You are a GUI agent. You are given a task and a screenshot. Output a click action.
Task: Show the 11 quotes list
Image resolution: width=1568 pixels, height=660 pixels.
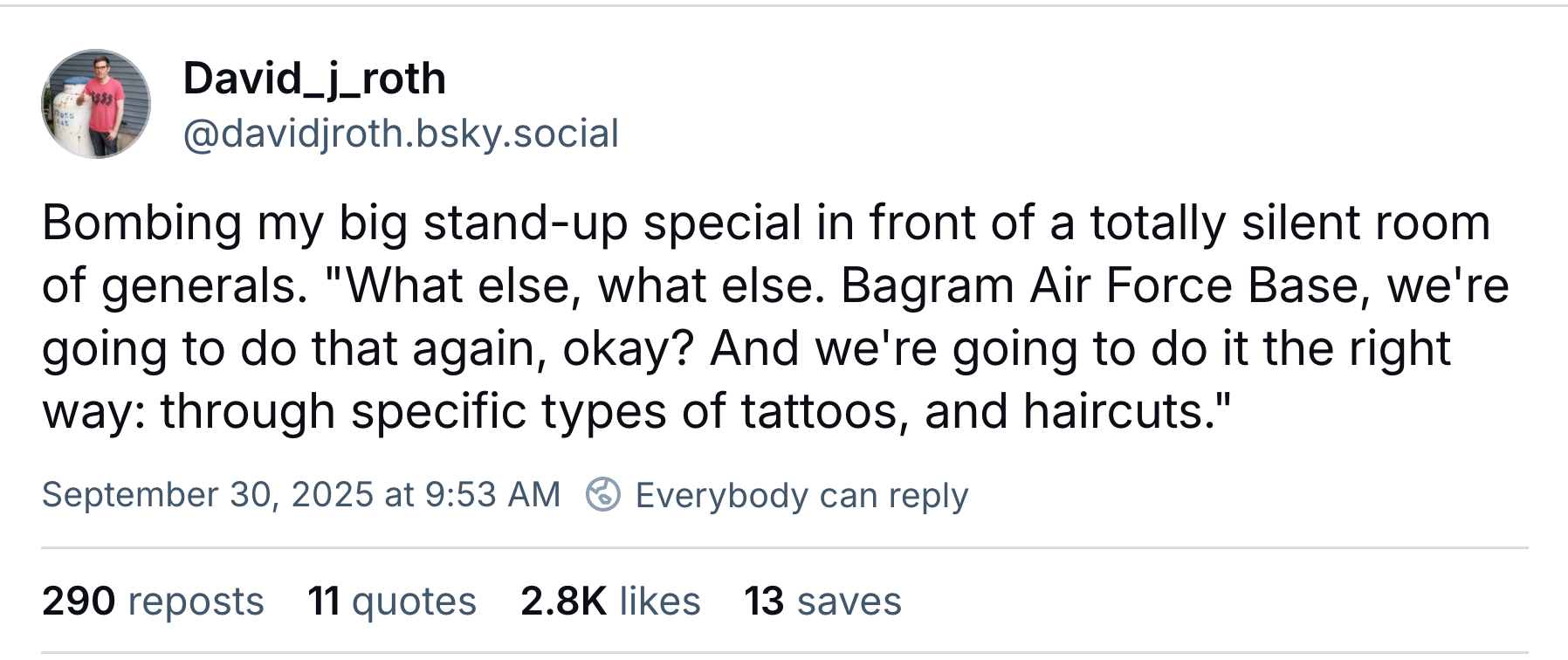(x=392, y=601)
